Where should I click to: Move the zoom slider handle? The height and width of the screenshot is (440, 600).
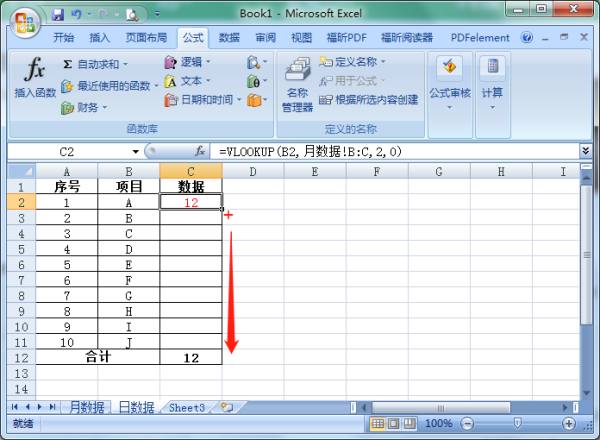tap(517, 424)
